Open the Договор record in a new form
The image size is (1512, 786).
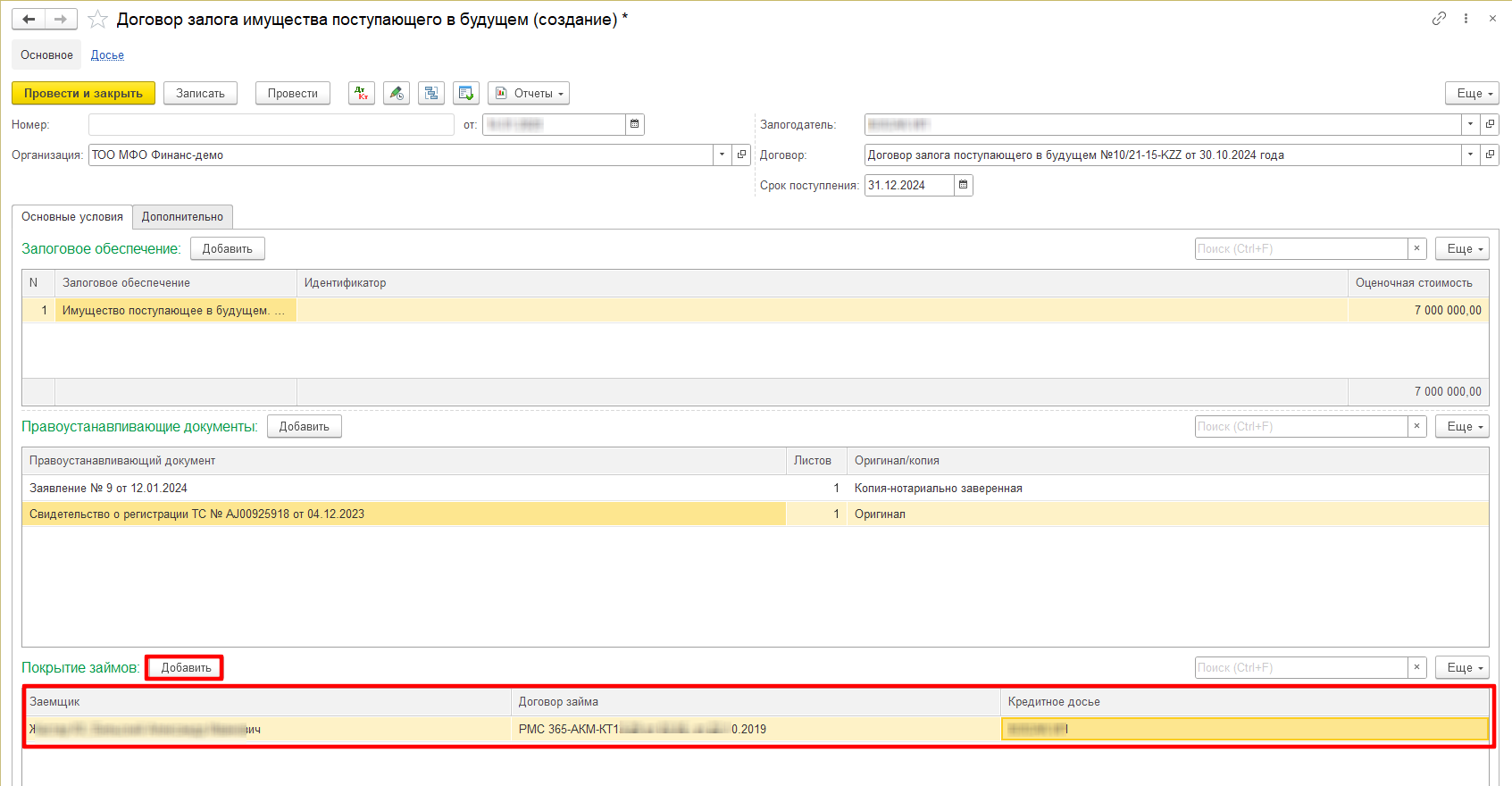(x=1490, y=155)
